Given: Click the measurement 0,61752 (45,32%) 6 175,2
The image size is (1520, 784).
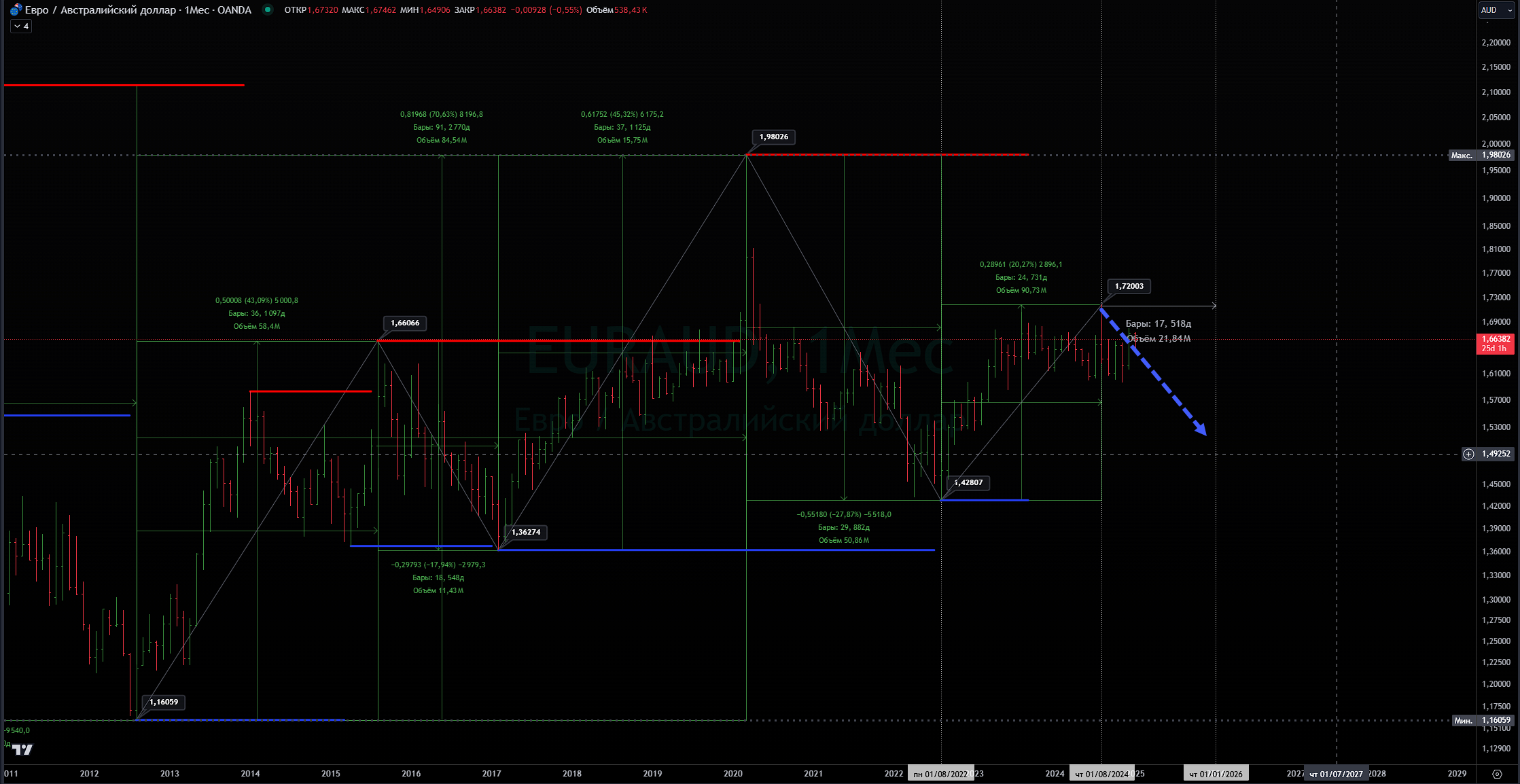Looking at the screenshot, I should click(622, 114).
